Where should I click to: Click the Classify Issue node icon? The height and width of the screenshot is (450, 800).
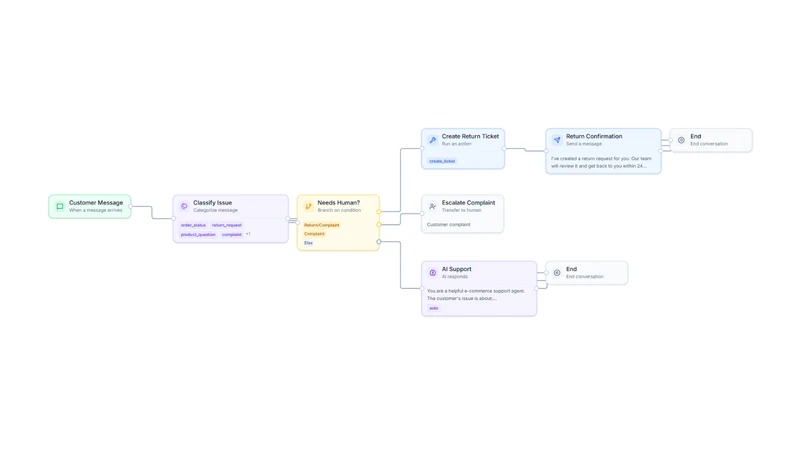pos(184,207)
